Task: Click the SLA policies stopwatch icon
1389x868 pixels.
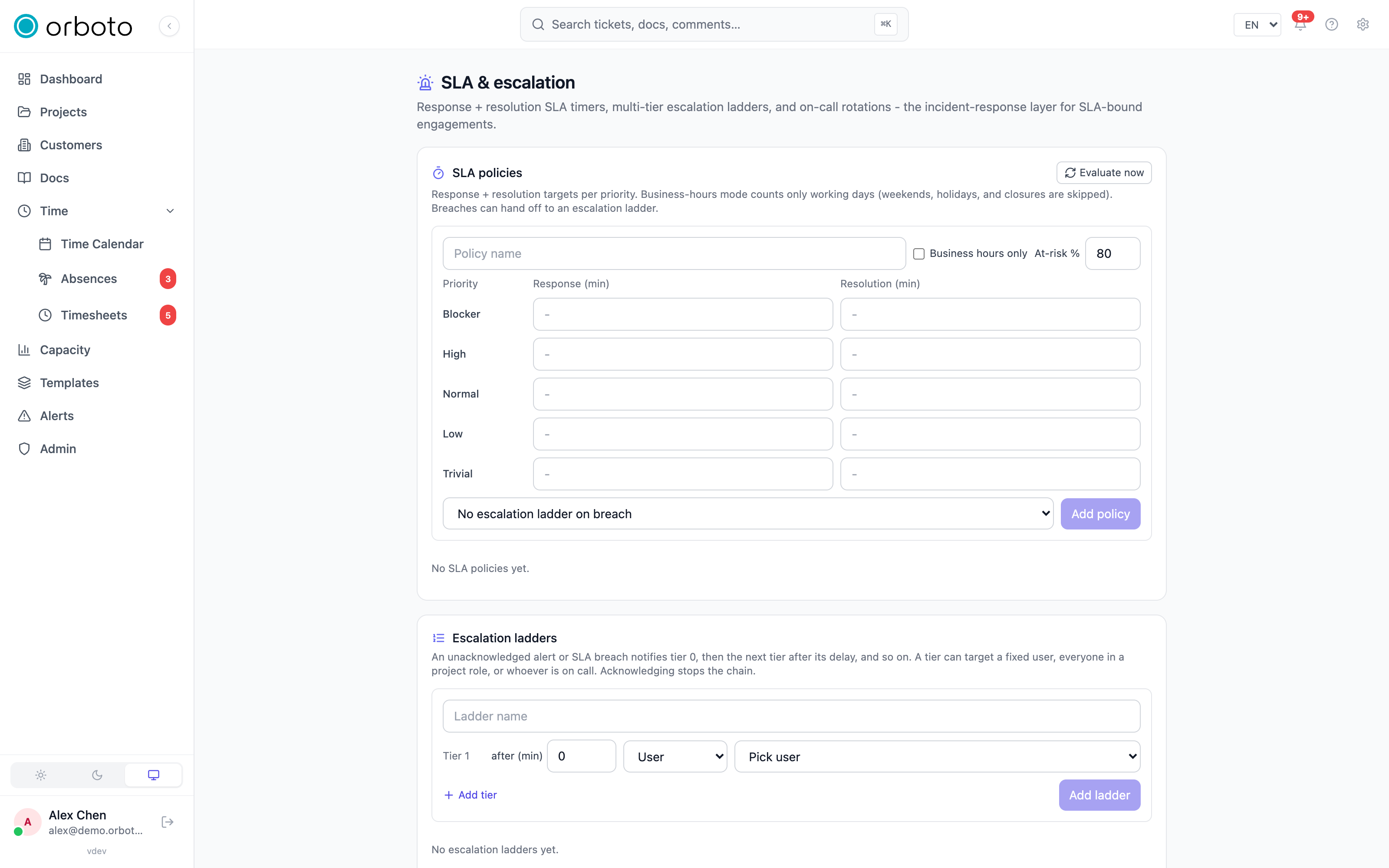Action: point(438,173)
